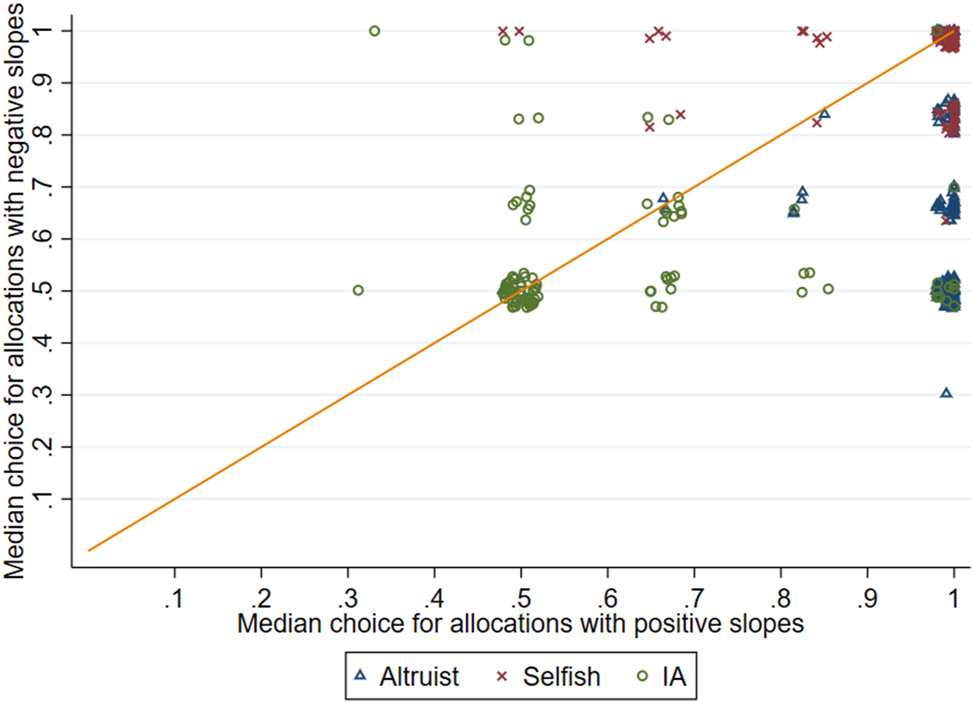Screen dimensions: 974x703
Task: Click the "Altruist" legend label
Action: pos(419,677)
